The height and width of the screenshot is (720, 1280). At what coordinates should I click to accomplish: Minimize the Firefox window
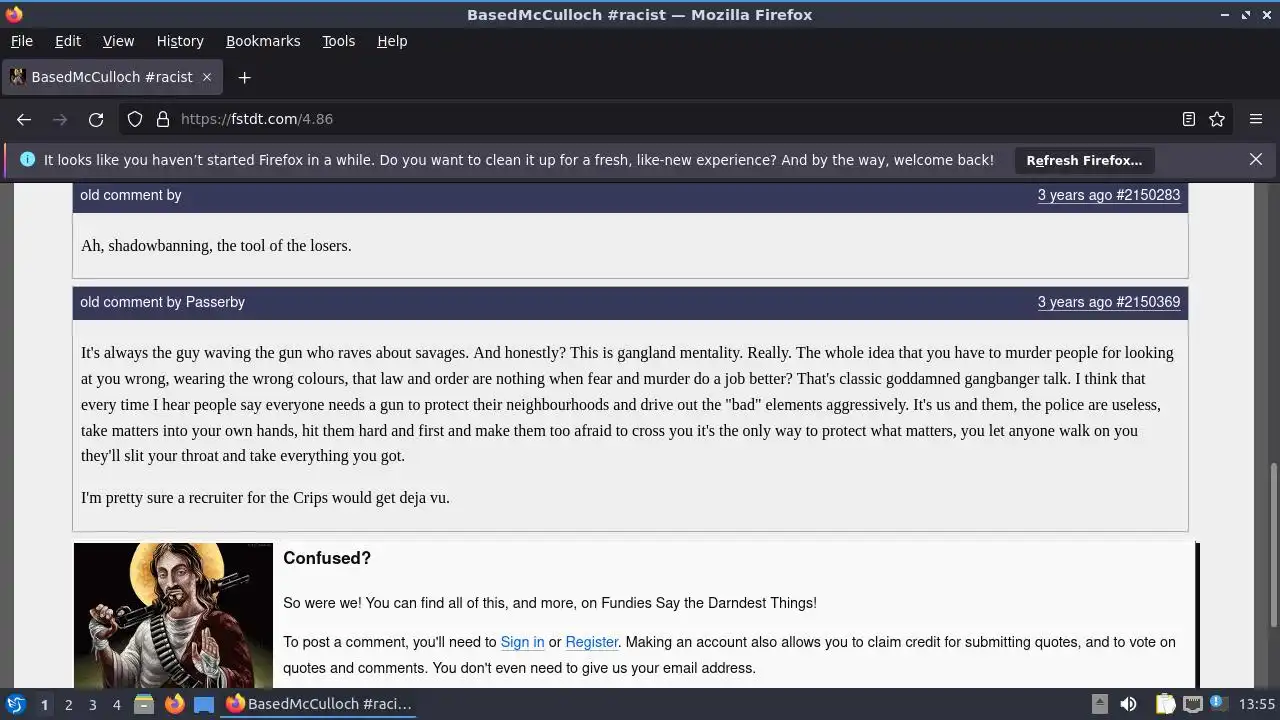(1225, 14)
